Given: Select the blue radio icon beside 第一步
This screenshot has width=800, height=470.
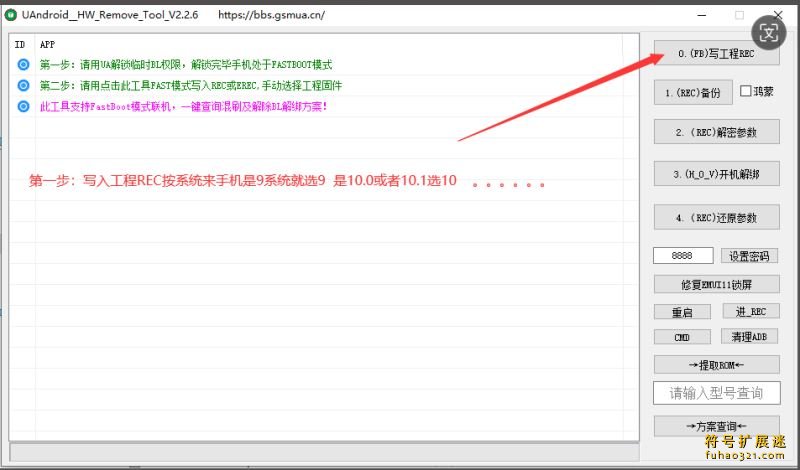Looking at the screenshot, I should (x=23, y=64).
